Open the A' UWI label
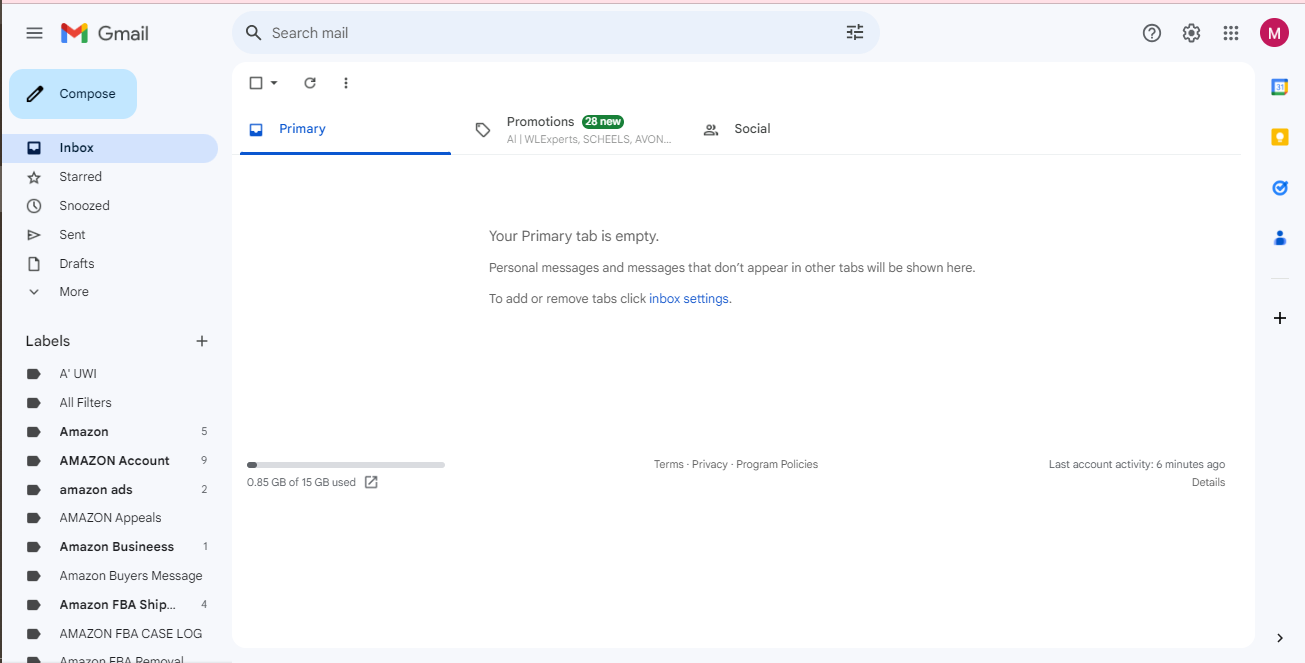The height and width of the screenshot is (663, 1305). tap(109, 374)
